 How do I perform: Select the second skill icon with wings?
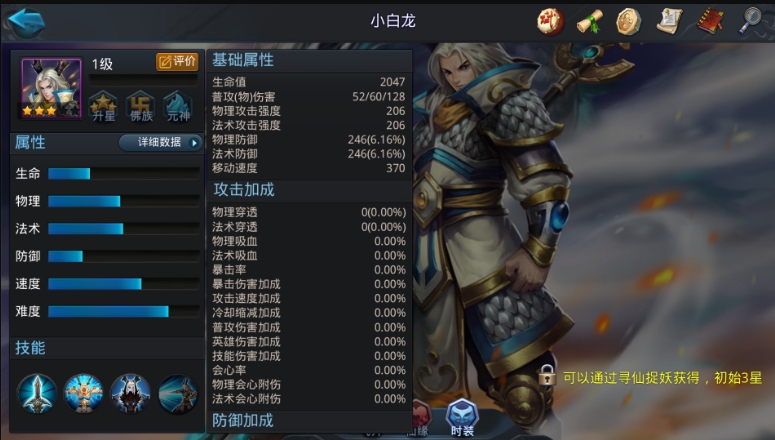(x=84, y=394)
